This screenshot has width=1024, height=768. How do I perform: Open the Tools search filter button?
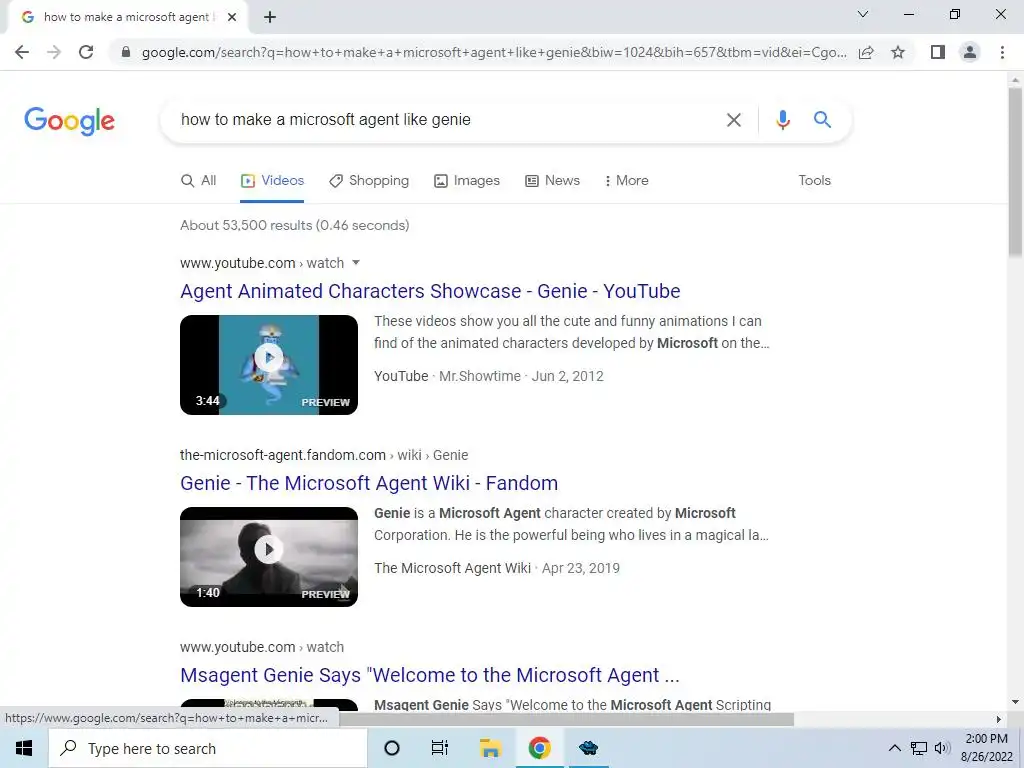[x=814, y=181]
